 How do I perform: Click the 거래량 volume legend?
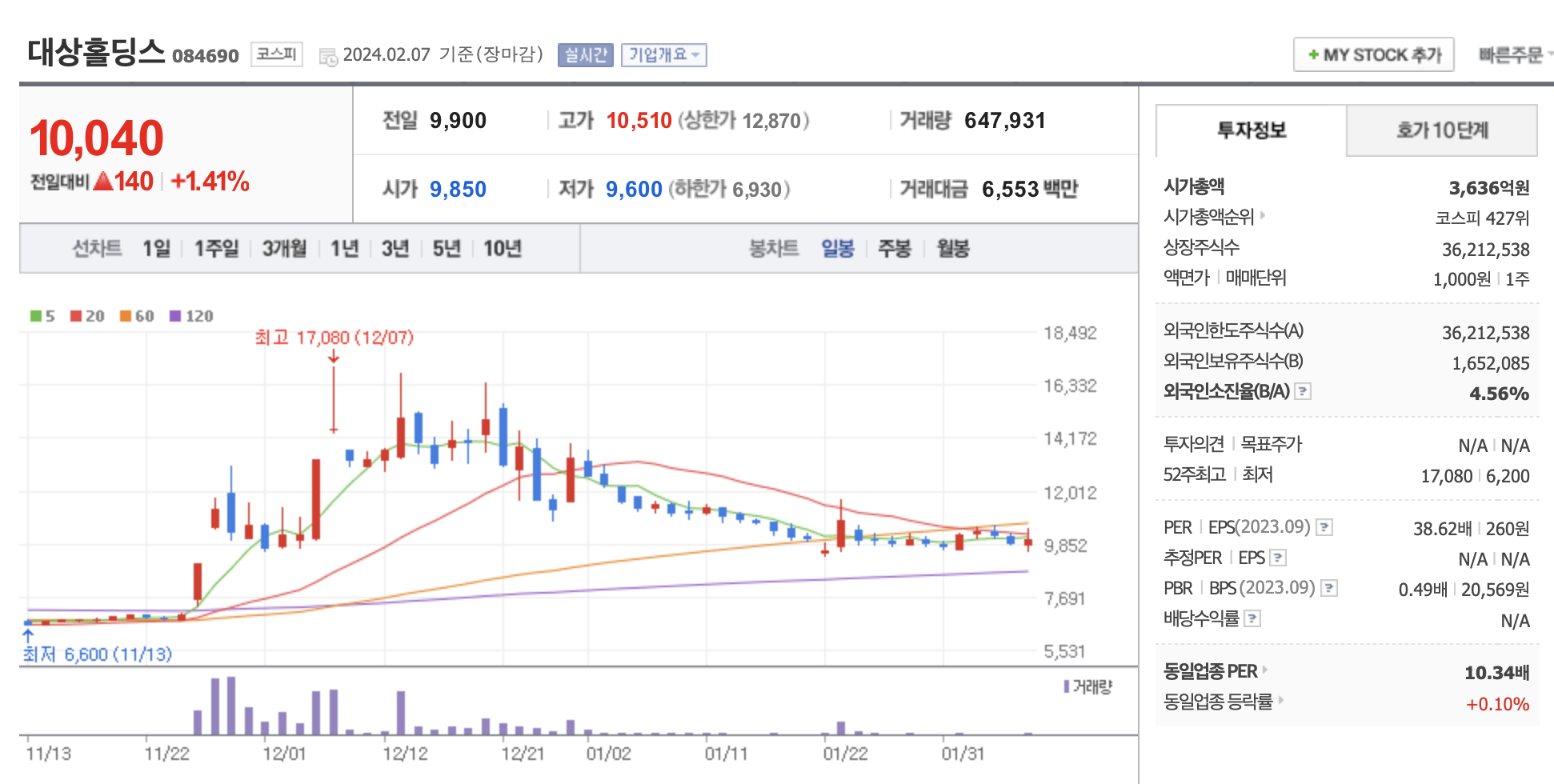pos(1088,686)
